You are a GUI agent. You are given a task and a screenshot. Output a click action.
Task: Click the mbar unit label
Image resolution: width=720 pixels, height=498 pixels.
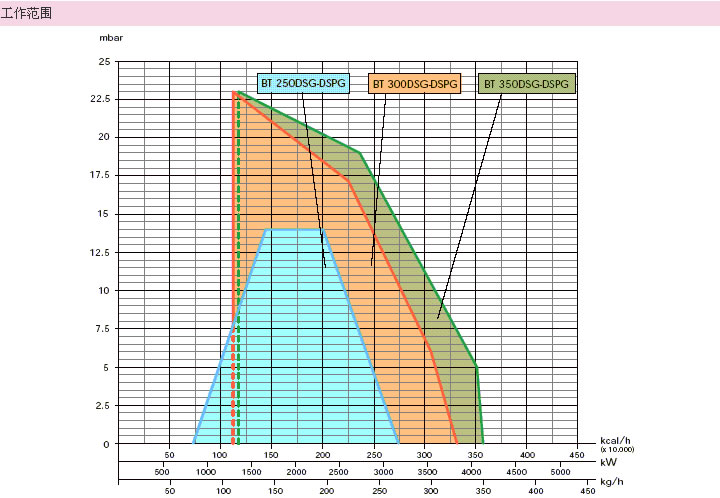click(x=109, y=37)
